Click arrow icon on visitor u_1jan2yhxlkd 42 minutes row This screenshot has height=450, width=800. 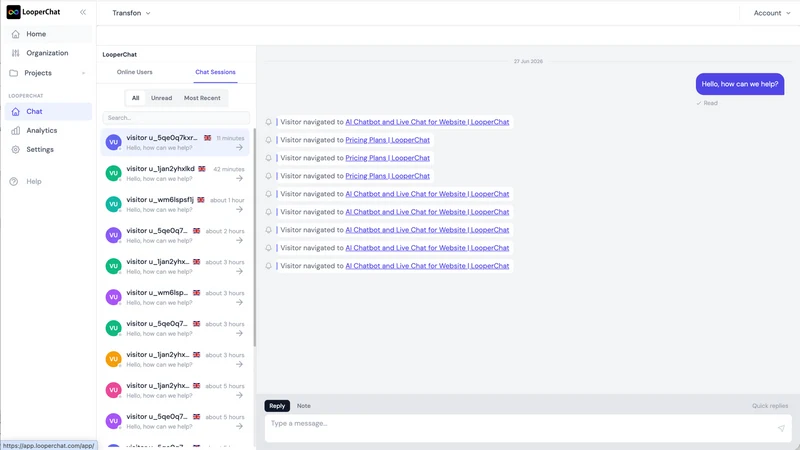click(239, 179)
